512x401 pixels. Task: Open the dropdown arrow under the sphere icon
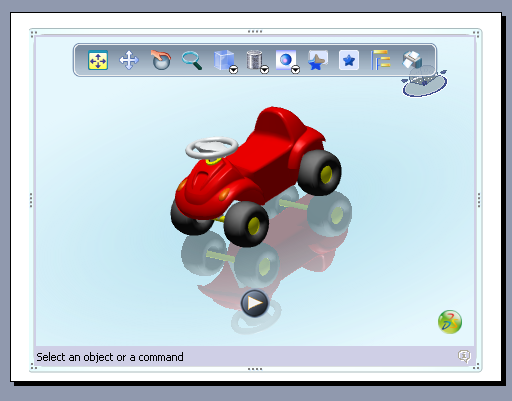296,70
